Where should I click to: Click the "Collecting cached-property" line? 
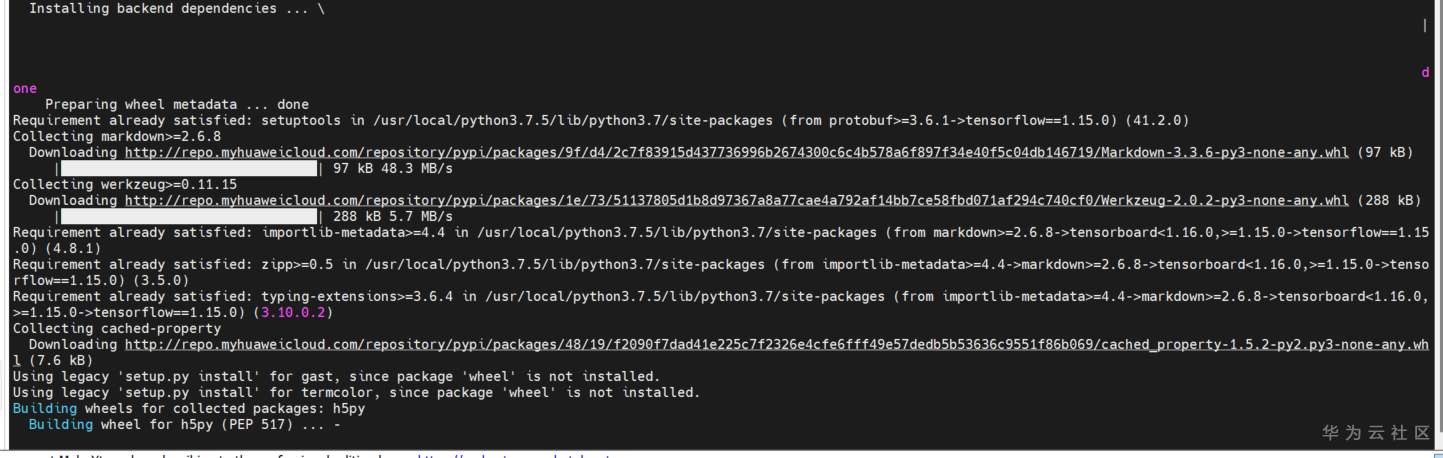[x=117, y=328]
